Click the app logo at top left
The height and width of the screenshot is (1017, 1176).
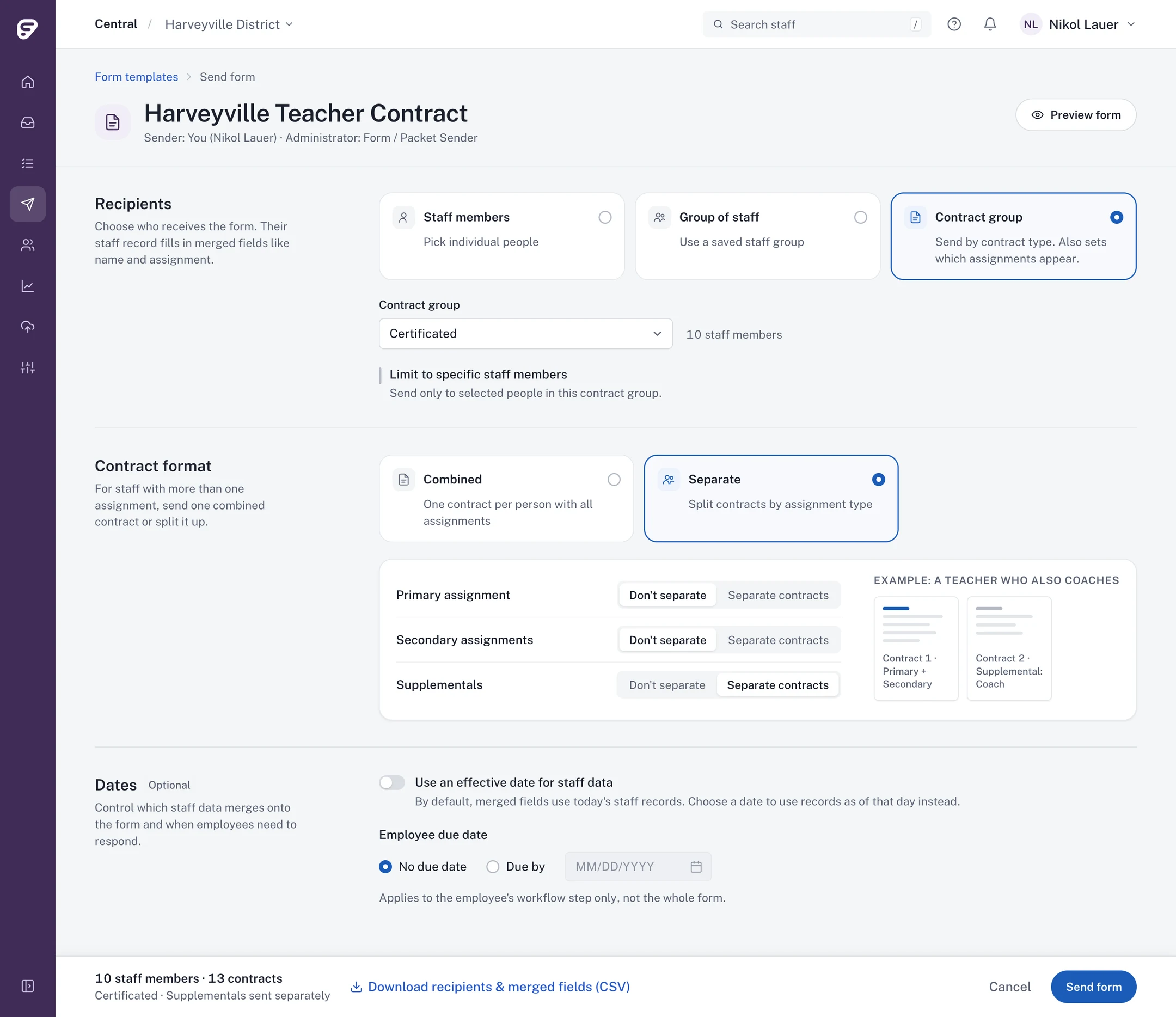pos(27,28)
